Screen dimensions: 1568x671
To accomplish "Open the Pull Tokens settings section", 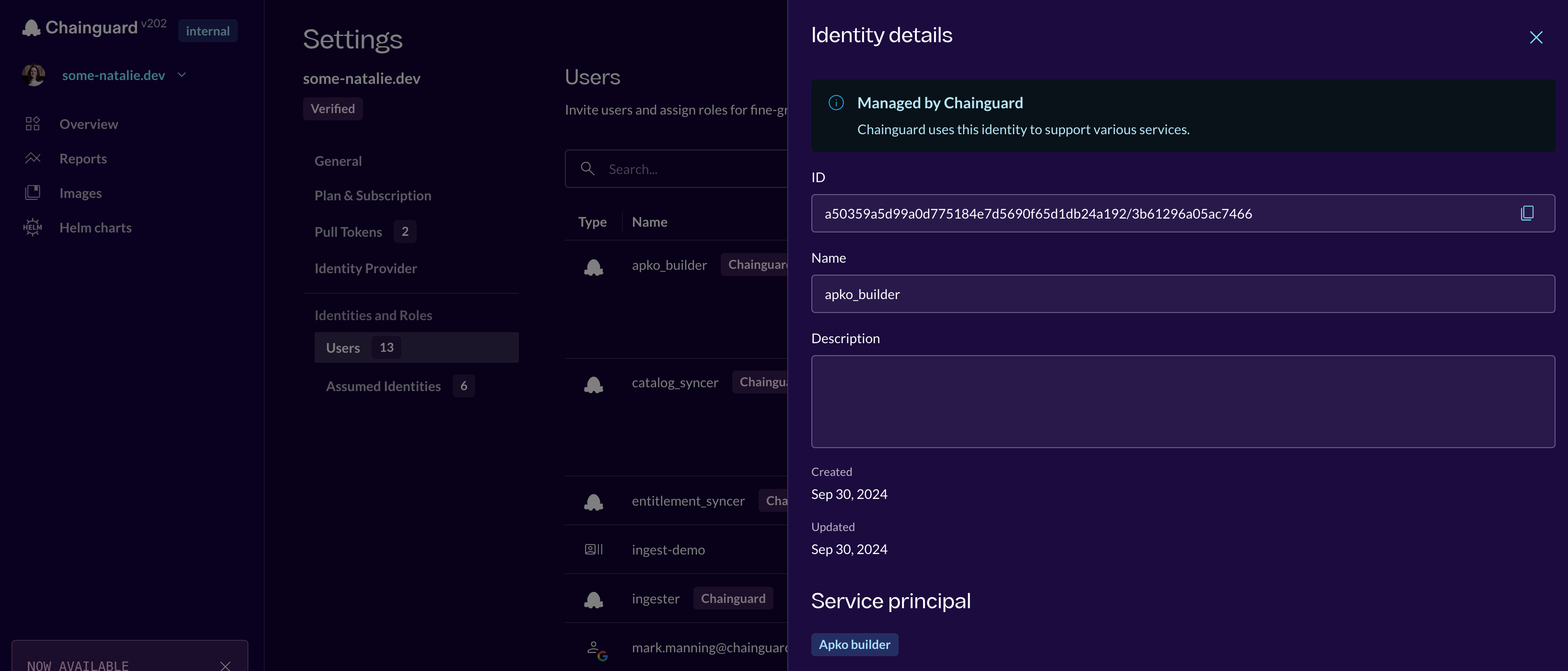I will [x=348, y=232].
